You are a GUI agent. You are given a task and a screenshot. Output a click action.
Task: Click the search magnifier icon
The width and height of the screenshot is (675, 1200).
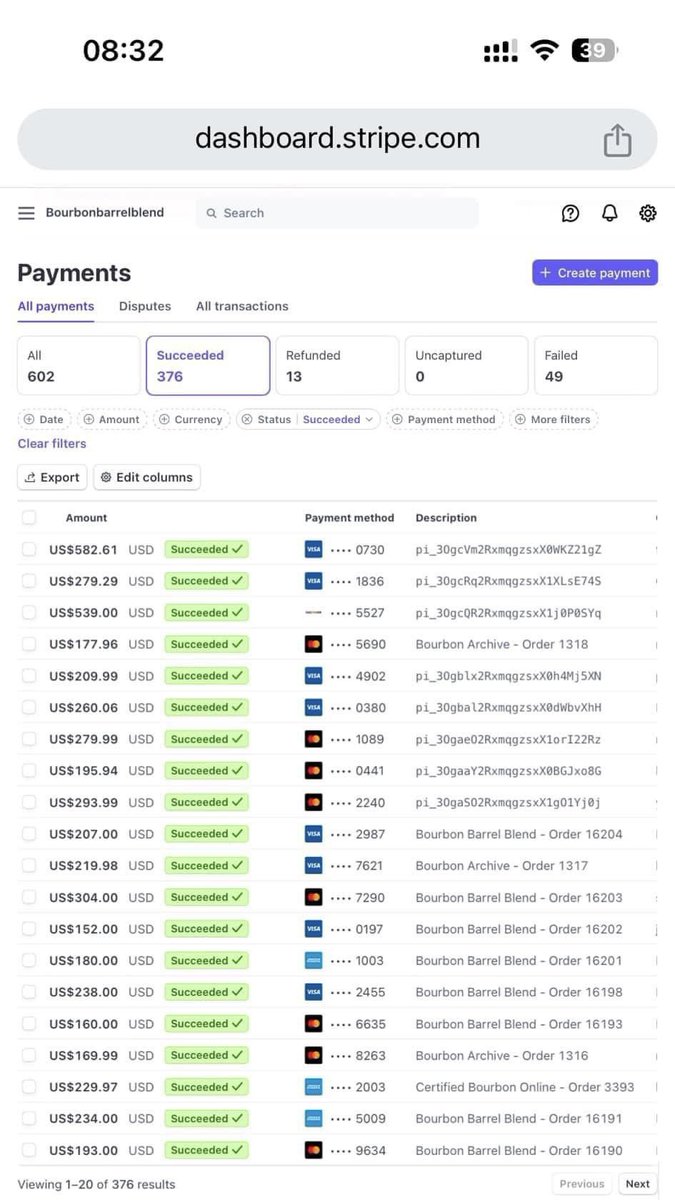point(211,213)
